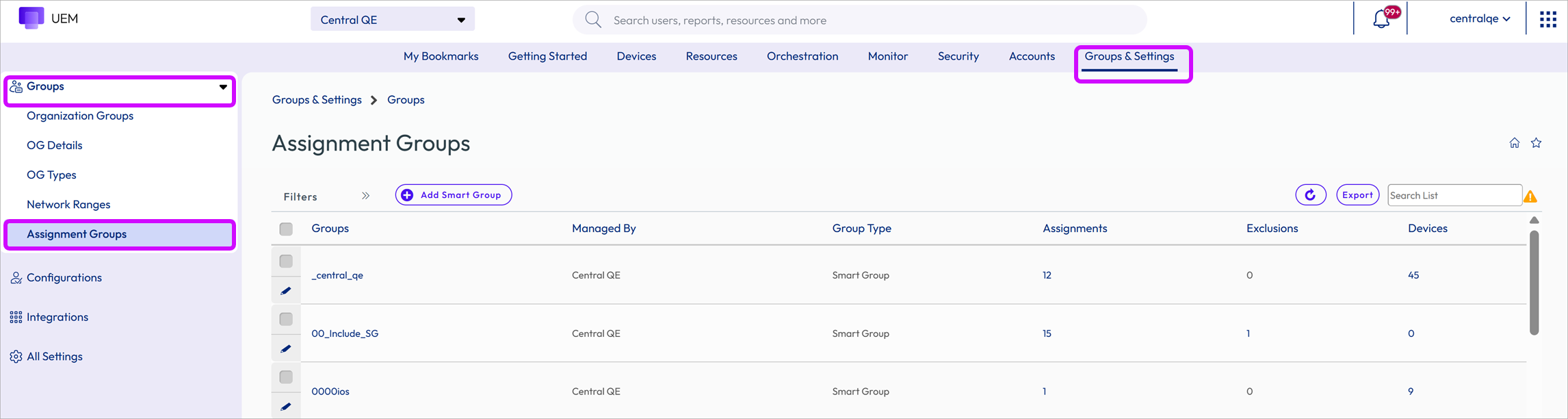
Task: Click the All Settings gear icon
Action: (x=16, y=357)
